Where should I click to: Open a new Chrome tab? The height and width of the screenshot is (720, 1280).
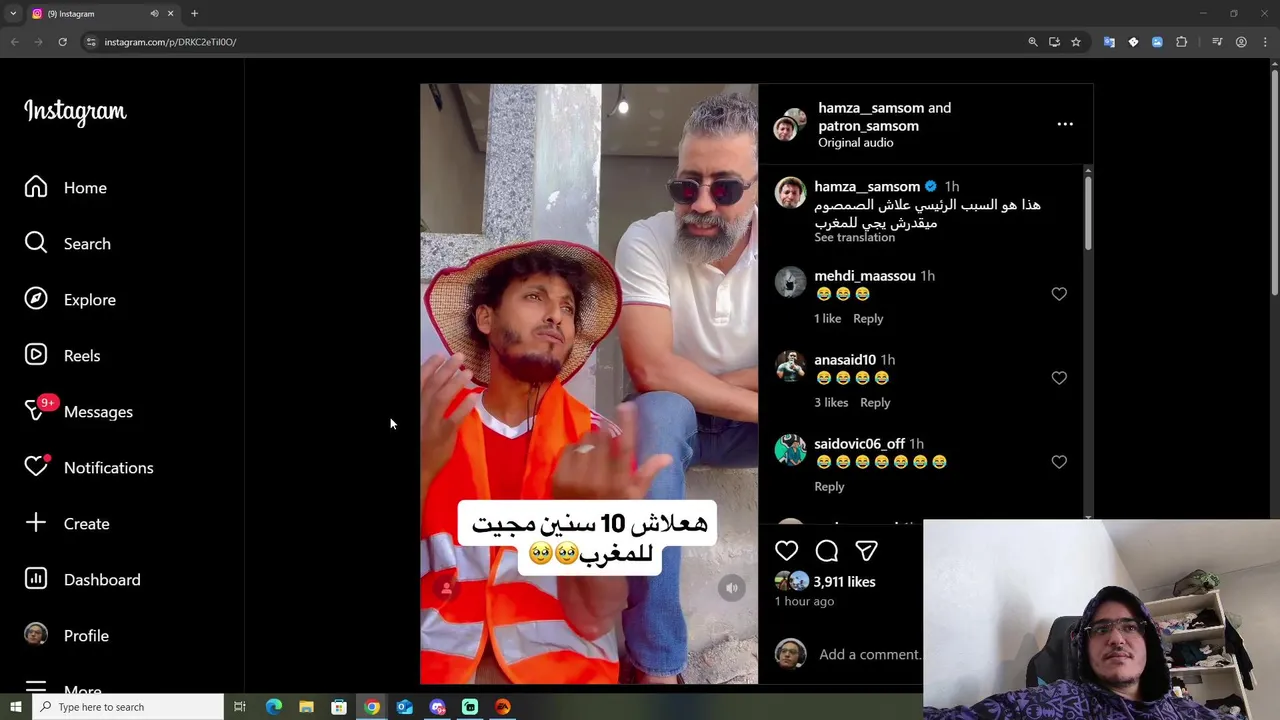coord(194,14)
